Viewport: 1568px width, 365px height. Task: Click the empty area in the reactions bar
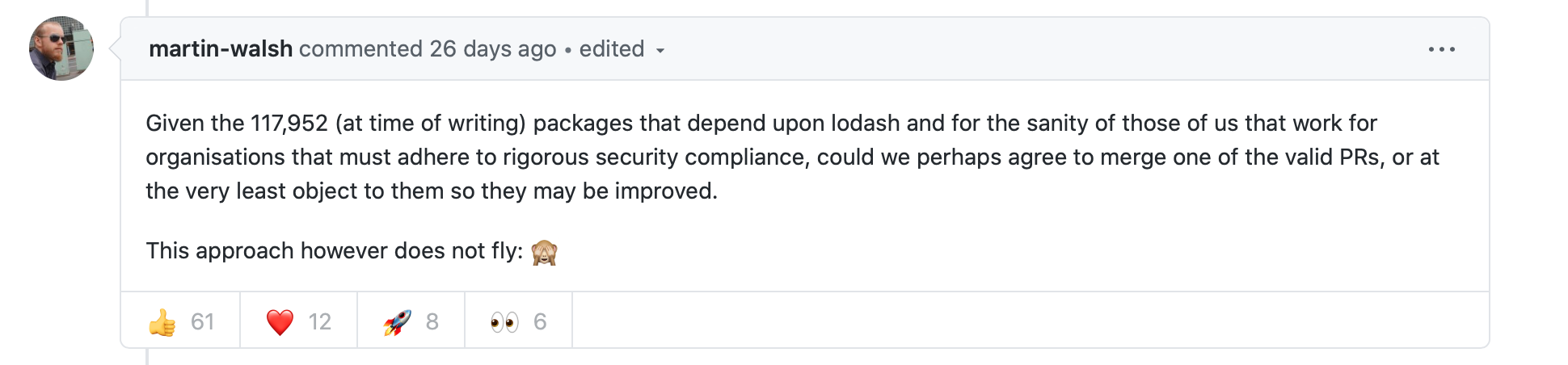coord(1031,321)
